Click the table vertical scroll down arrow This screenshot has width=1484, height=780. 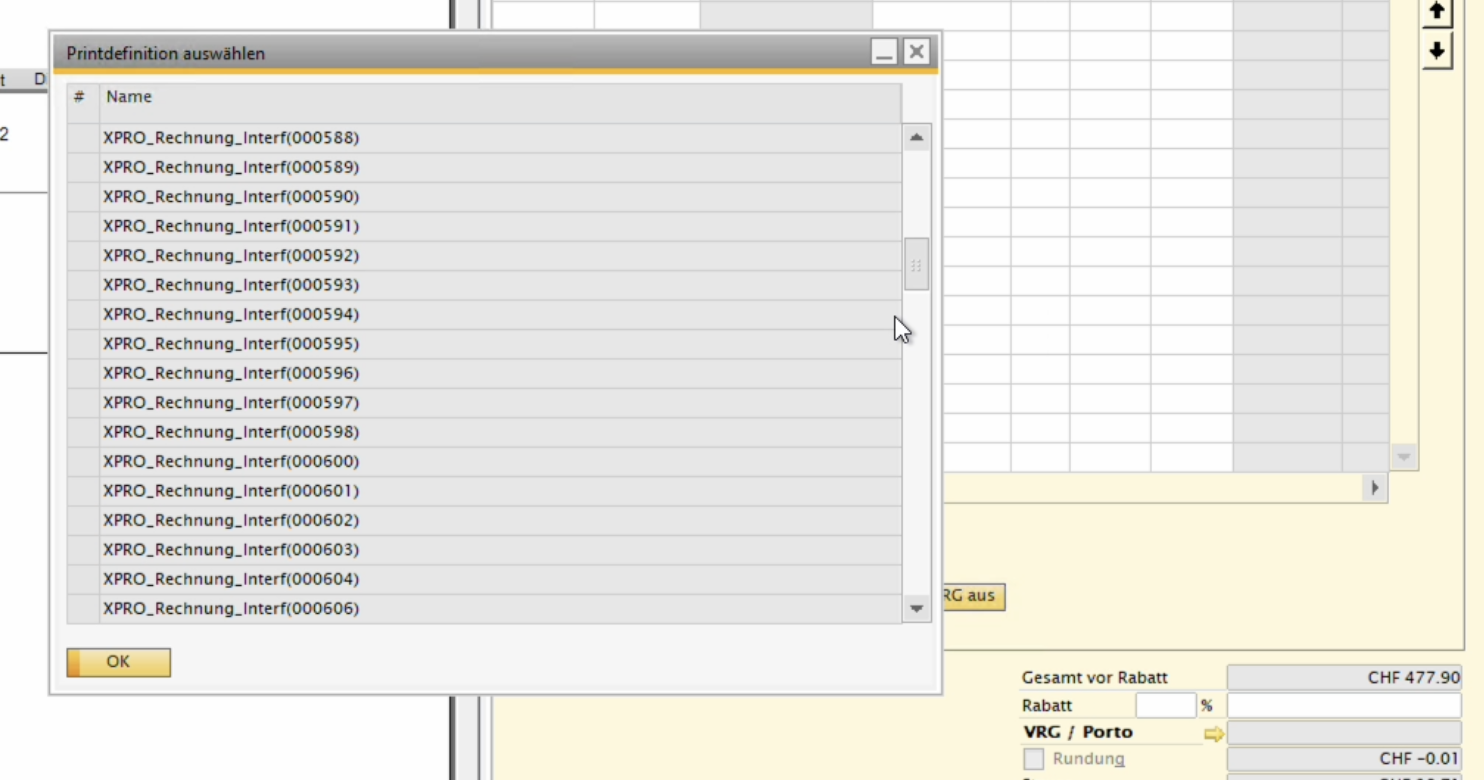[1403, 457]
